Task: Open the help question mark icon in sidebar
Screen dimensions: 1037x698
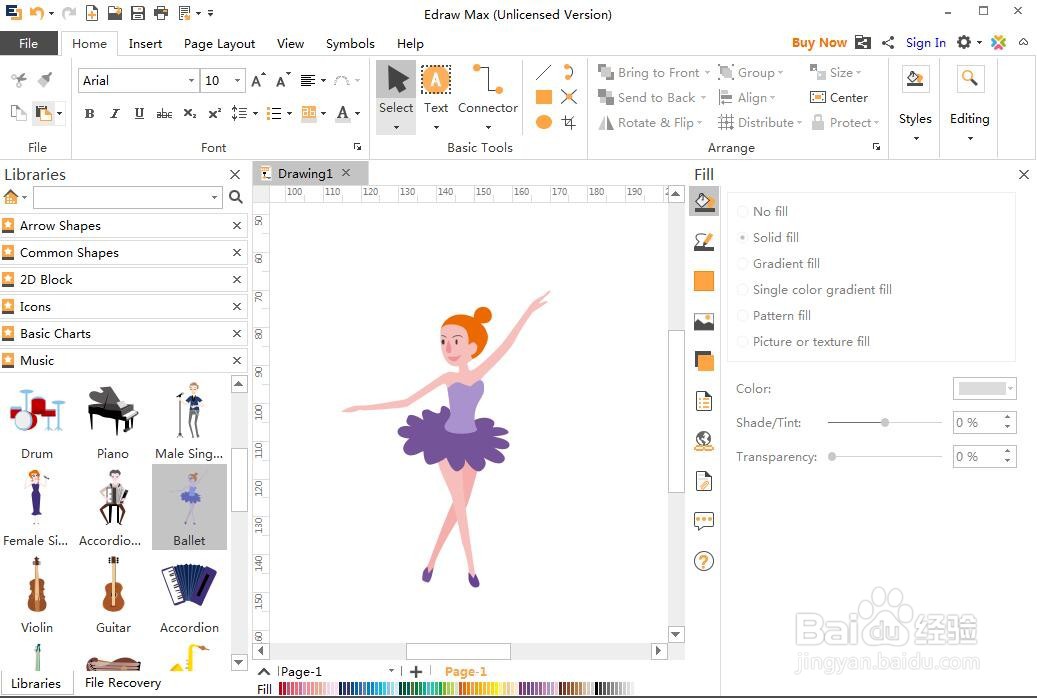Action: (704, 561)
